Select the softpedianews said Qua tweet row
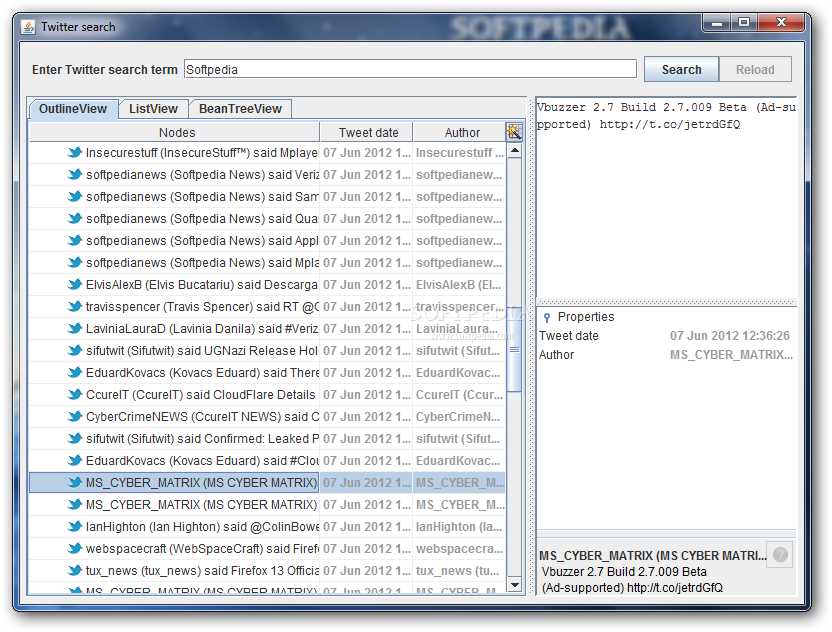This screenshot has height=632, width=832. pos(267,219)
